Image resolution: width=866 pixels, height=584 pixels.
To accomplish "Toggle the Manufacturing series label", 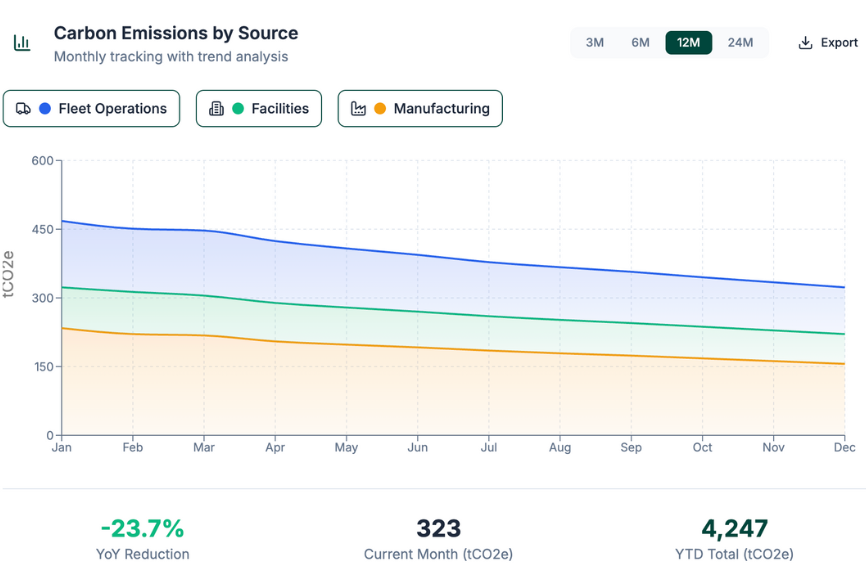I will coord(441,109).
